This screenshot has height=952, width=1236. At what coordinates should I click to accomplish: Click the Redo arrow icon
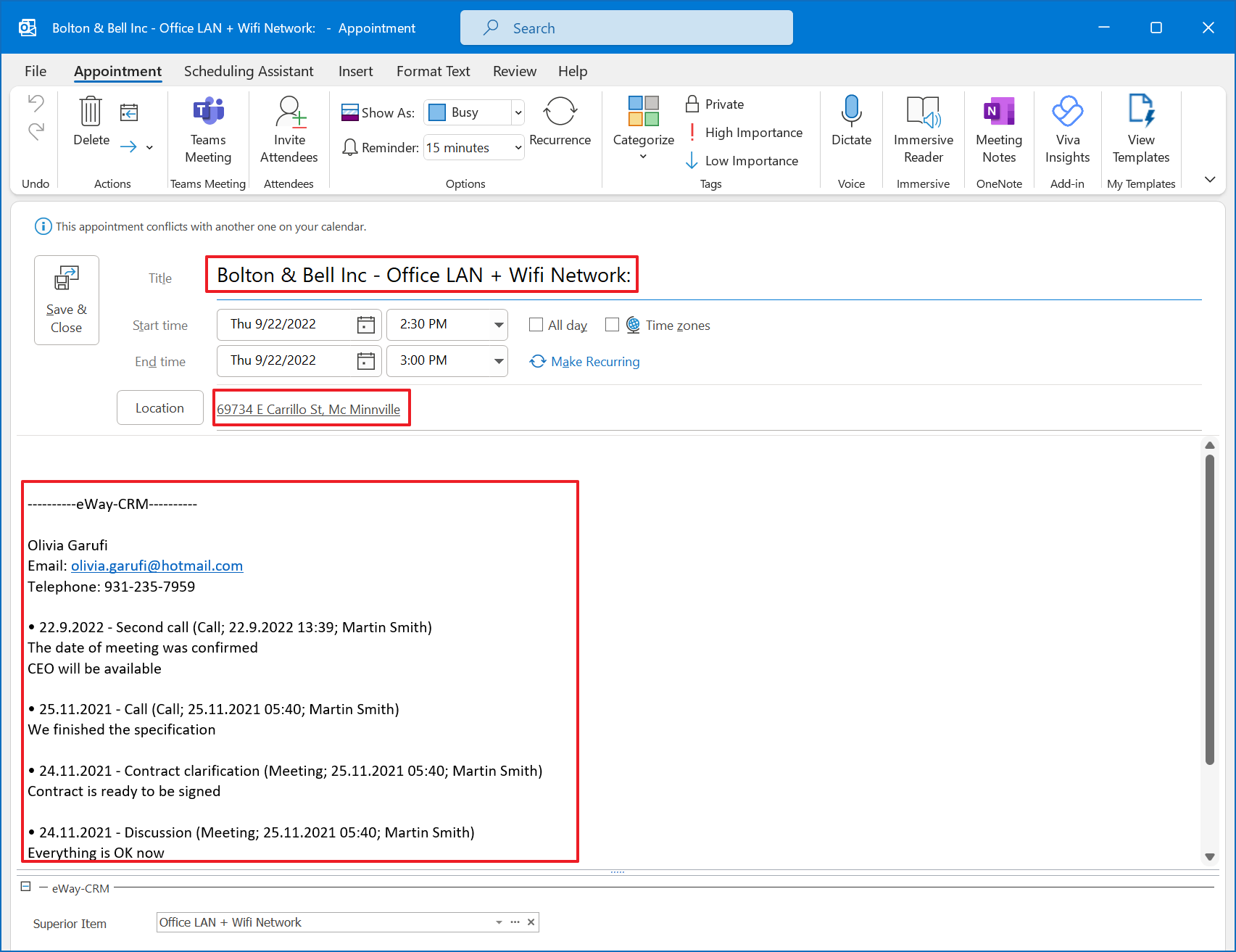36,131
